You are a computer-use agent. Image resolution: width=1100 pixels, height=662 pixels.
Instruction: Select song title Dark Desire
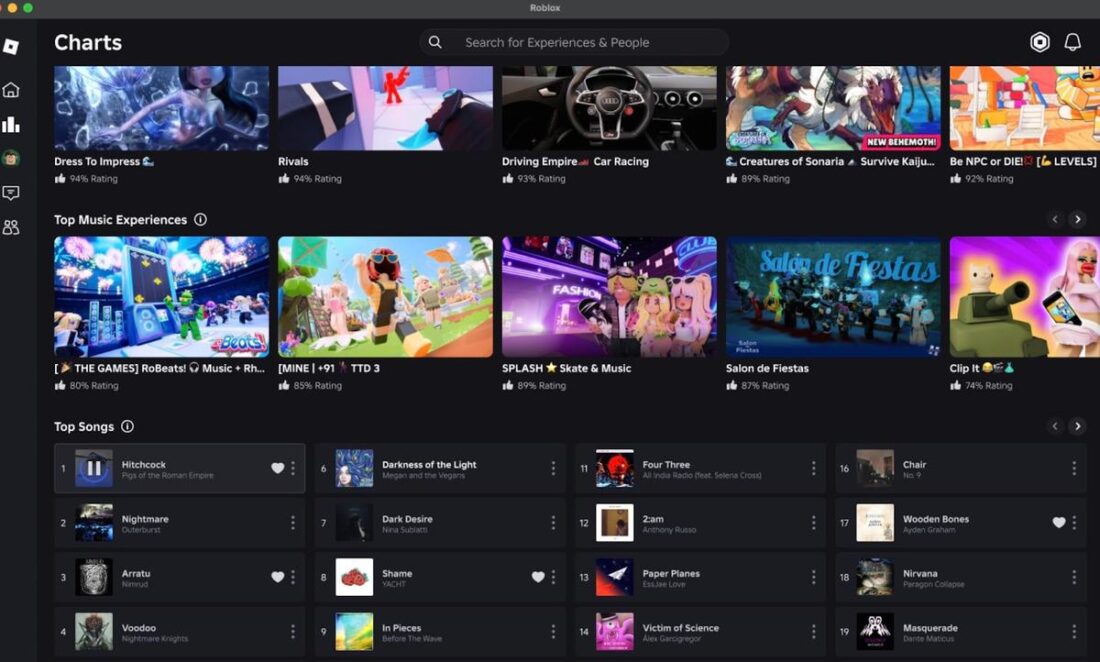407,519
